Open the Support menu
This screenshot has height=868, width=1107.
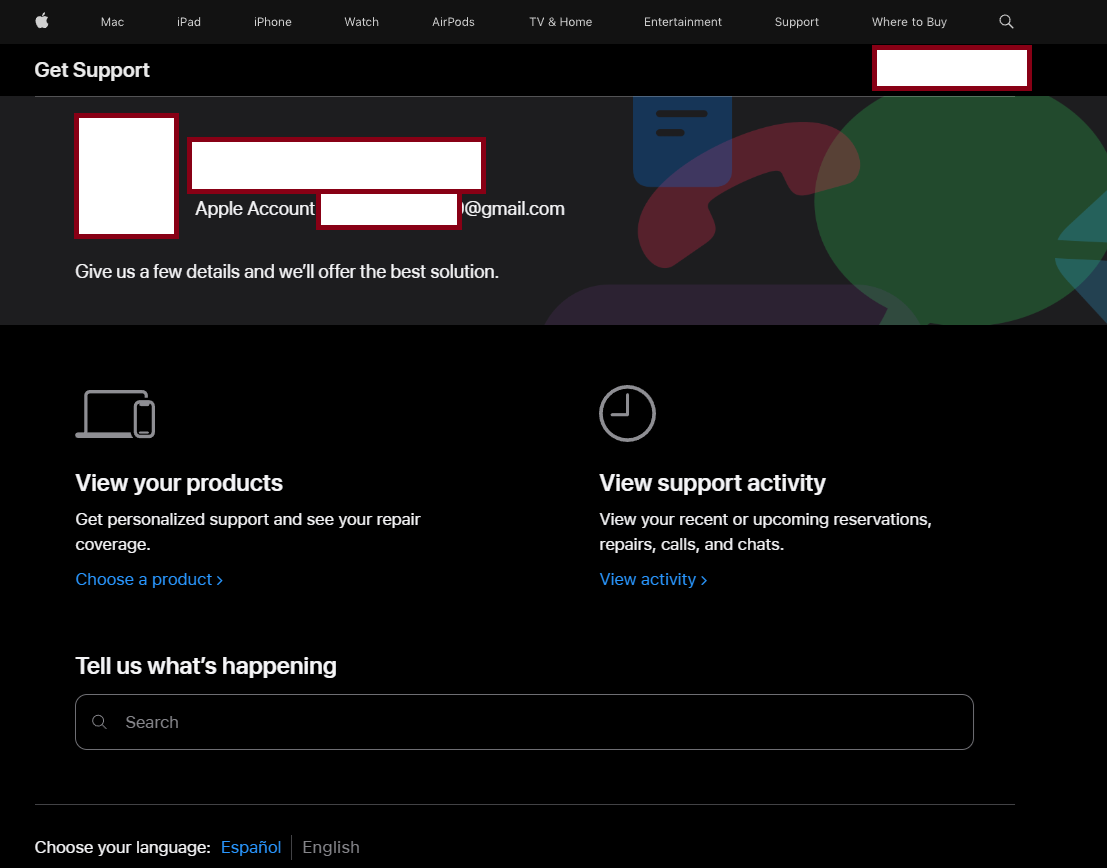point(796,22)
